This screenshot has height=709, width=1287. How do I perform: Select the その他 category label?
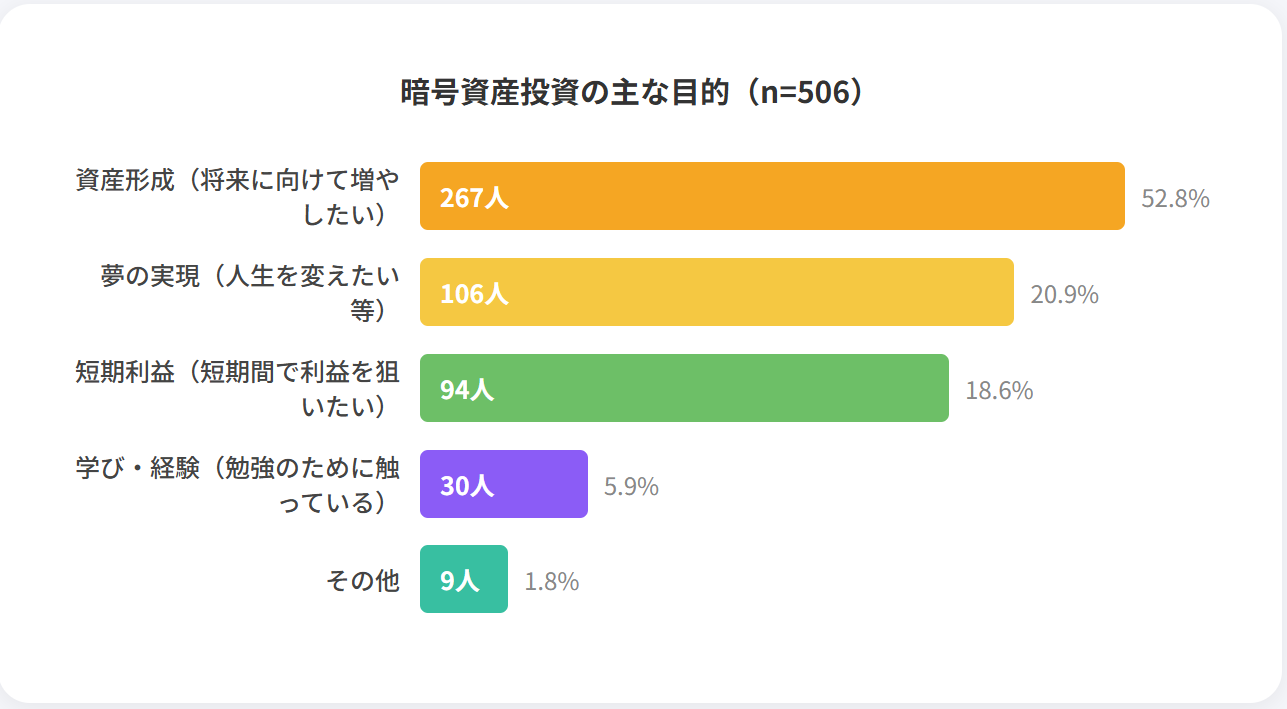click(363, 580)
